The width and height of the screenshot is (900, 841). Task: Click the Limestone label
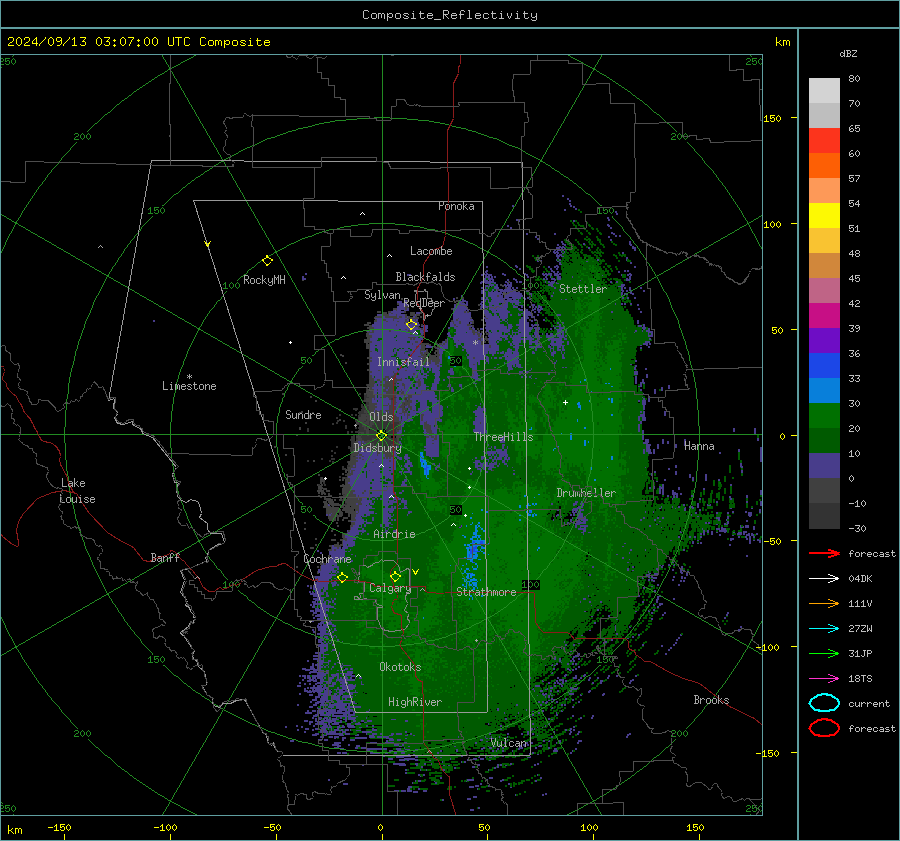[x=189, y=386]
